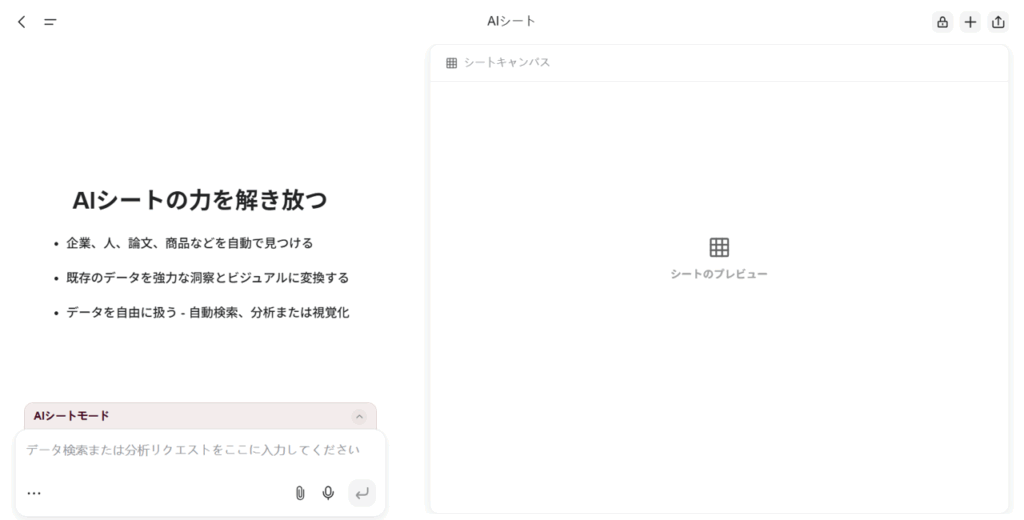
Task: Click the AIシートモード mode label
Action: point(72,416)
